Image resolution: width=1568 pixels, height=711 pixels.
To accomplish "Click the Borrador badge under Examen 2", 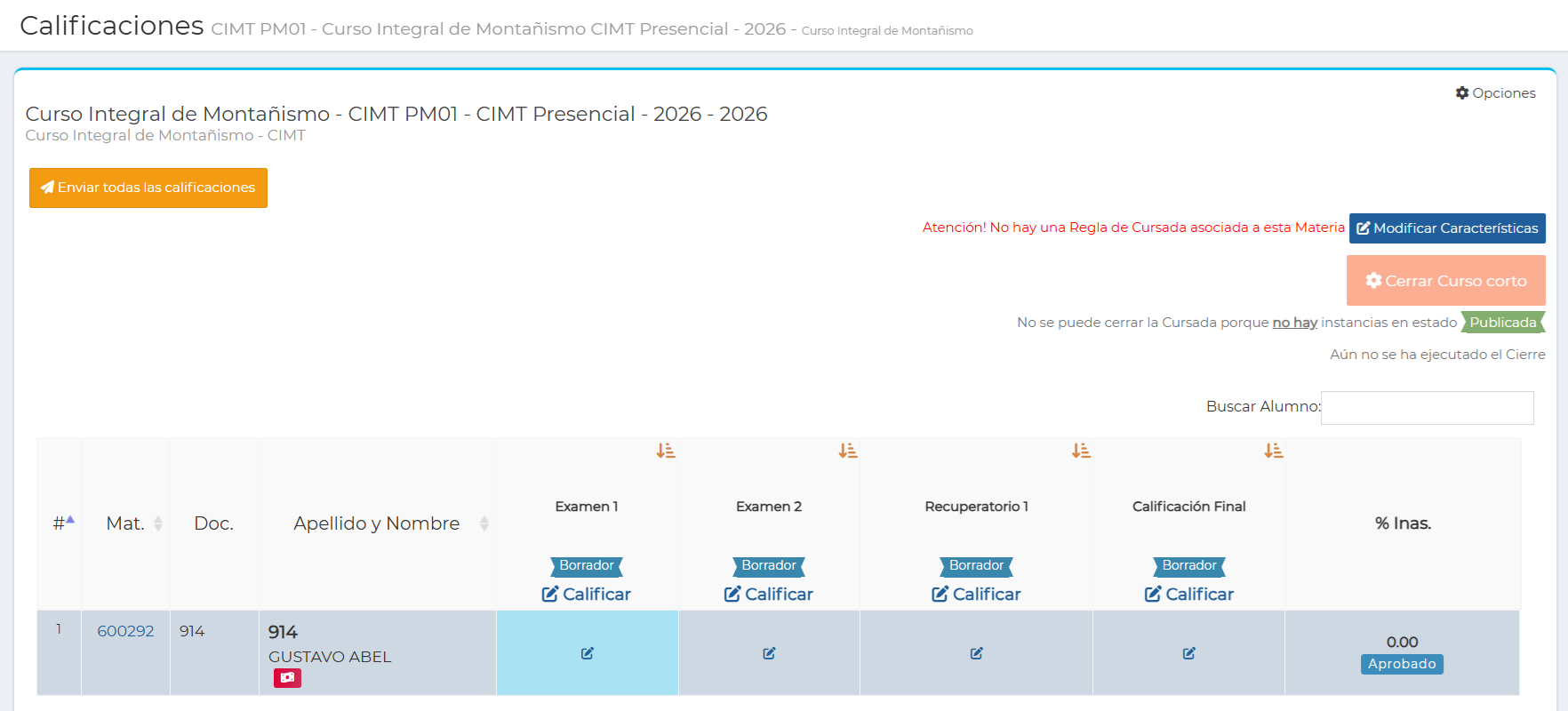I will (x=769, y=566).
